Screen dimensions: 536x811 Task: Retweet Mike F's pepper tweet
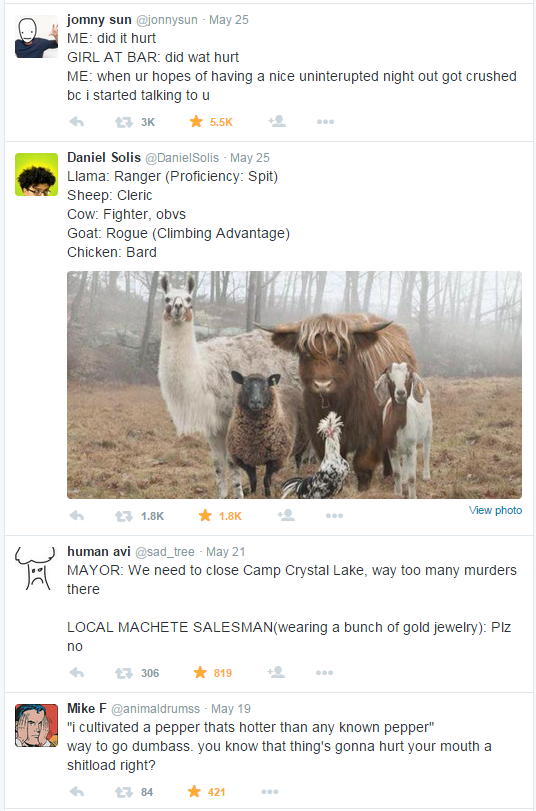coord(124,792)
